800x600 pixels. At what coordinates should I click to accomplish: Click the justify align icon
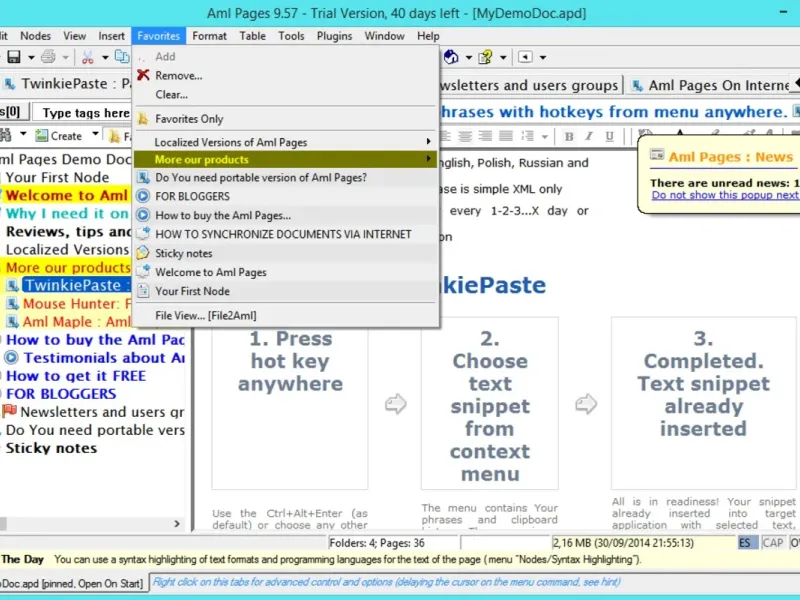click(506, 136)
